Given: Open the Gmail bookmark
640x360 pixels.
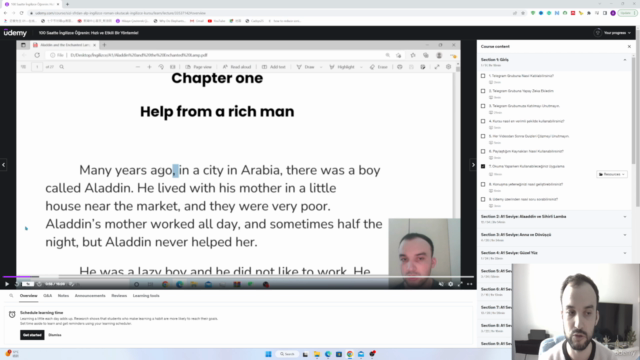Looking at the screenshot, I should [x=197, y=21].
